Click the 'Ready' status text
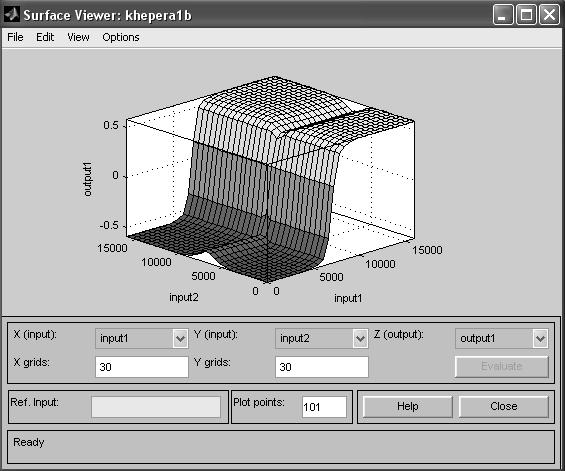The height and width of the screenshot is (471, 565). click(x=29, y=442)
